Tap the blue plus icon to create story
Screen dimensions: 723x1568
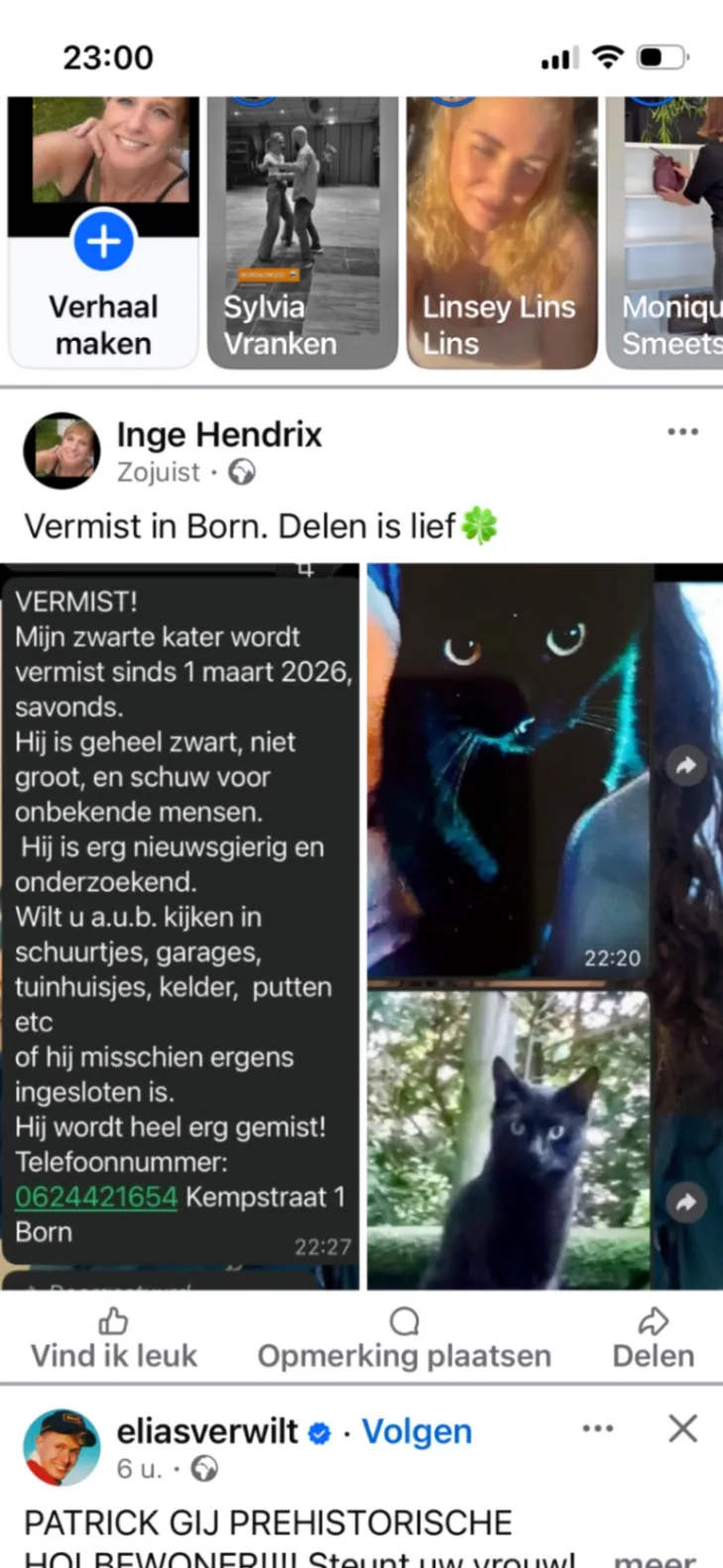(x=104, y=241)
